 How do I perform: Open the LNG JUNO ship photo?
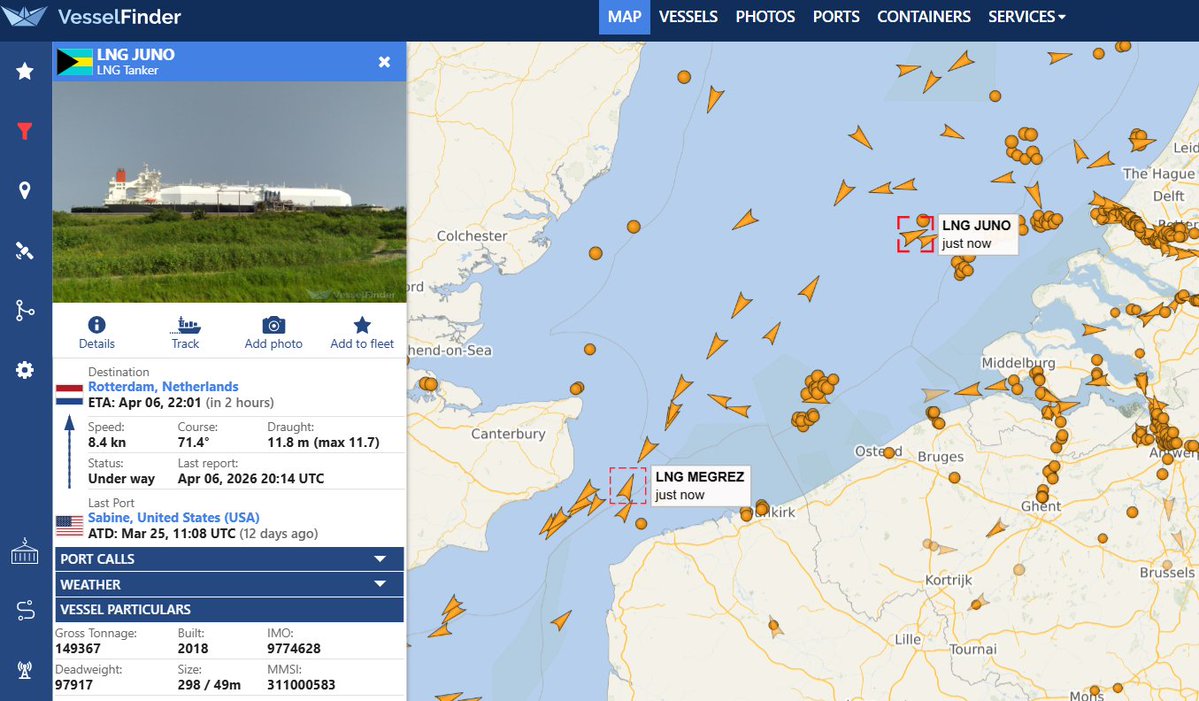click(x=229, y=192)
